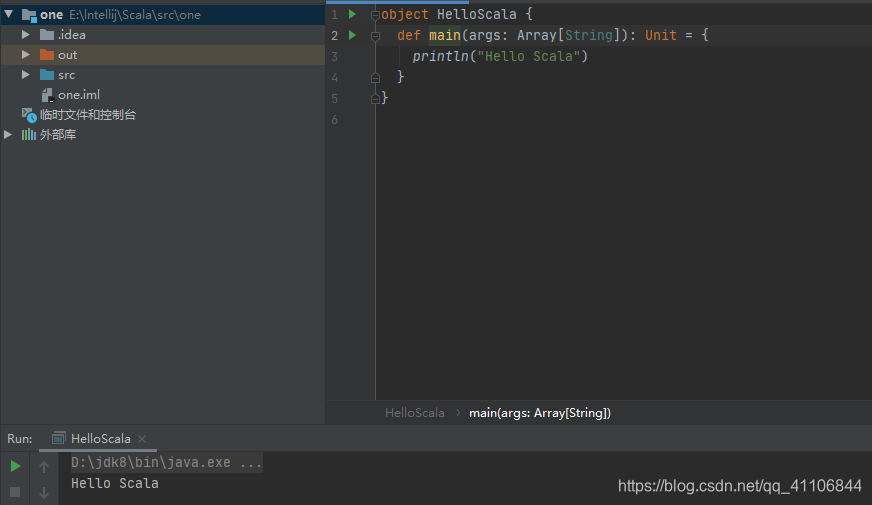This screenshot has width=872, height=505.
Task: Click line number 6 in gutter
Action: [x=334, y=120]
